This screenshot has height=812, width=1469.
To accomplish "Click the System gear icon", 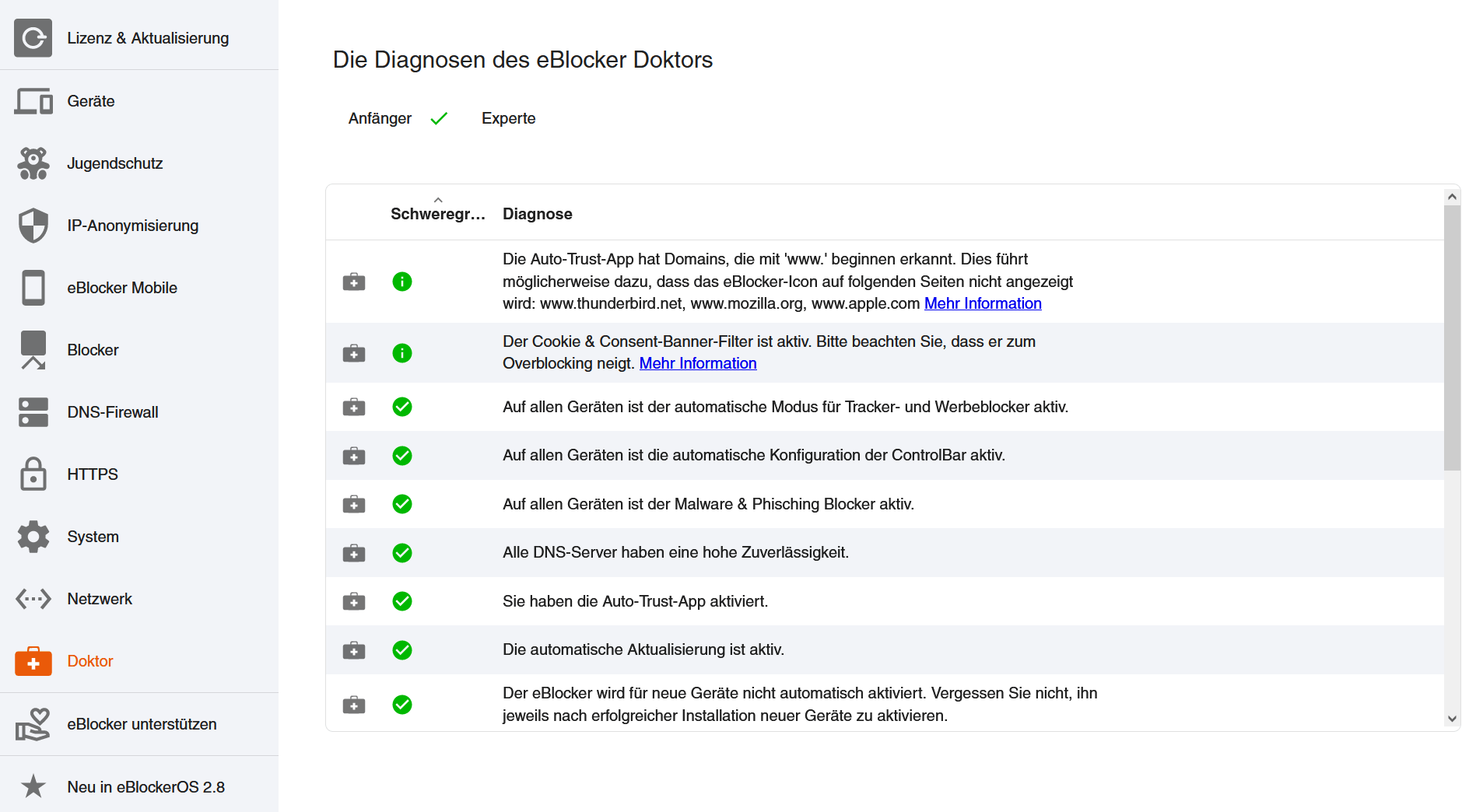I will (x=33, y=537).
